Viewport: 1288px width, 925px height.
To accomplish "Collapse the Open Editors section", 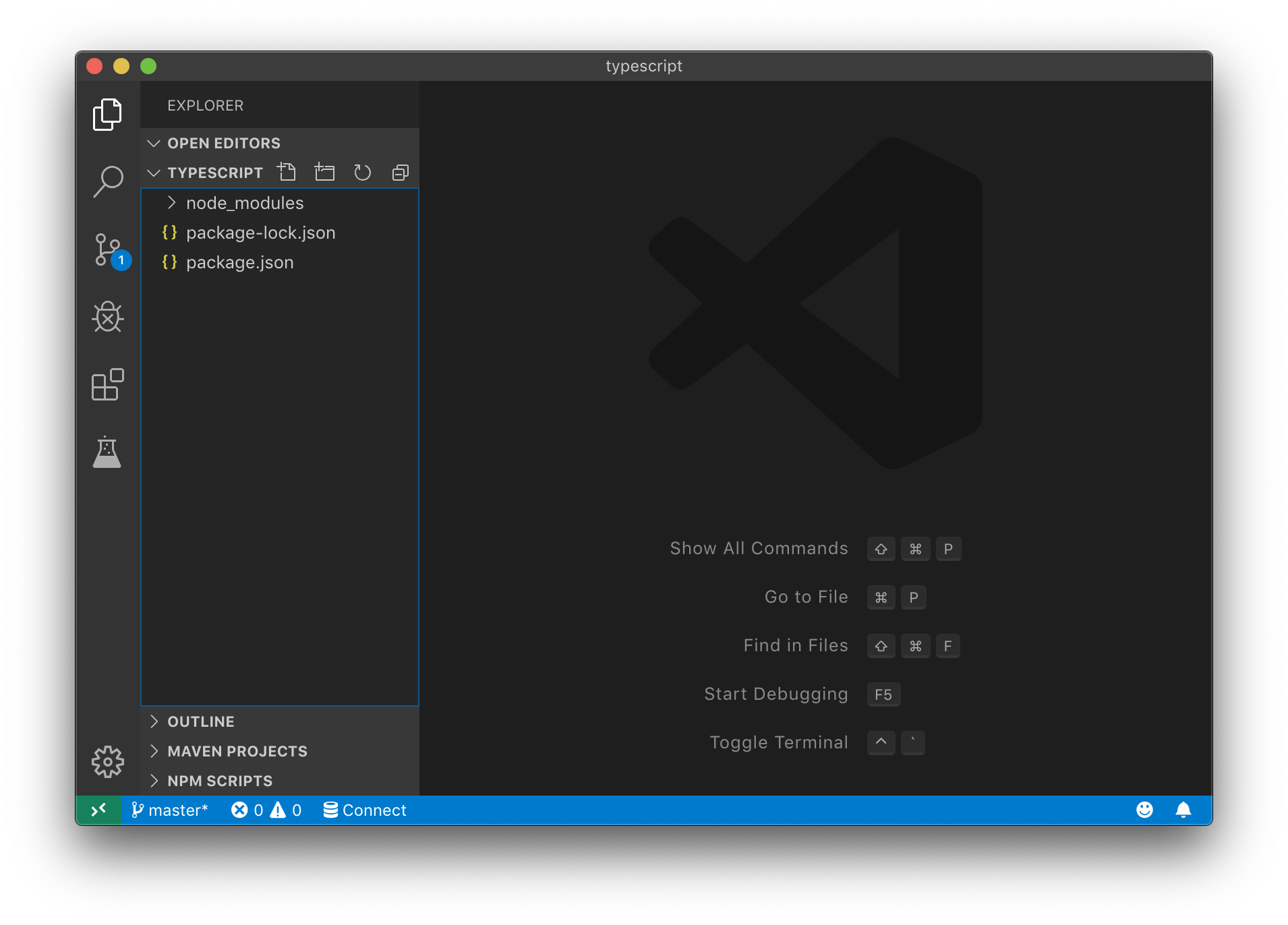I will 223,143.
